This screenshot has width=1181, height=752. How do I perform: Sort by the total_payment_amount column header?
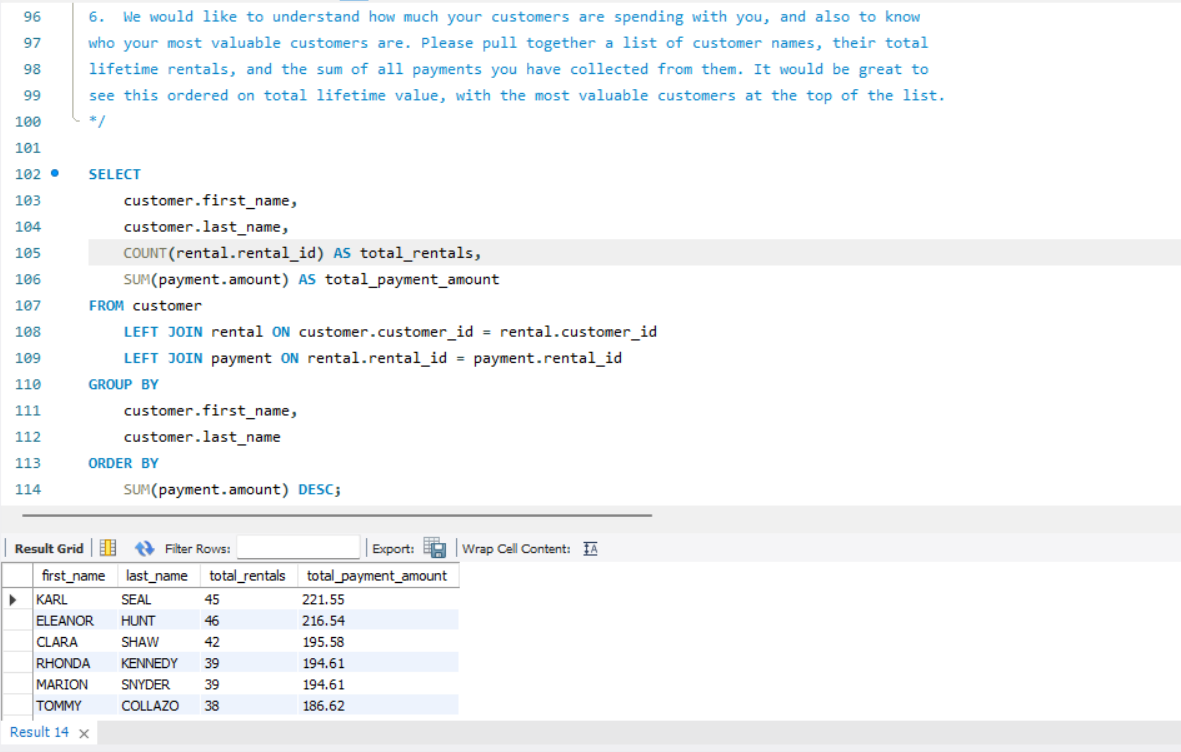[377, 575]
